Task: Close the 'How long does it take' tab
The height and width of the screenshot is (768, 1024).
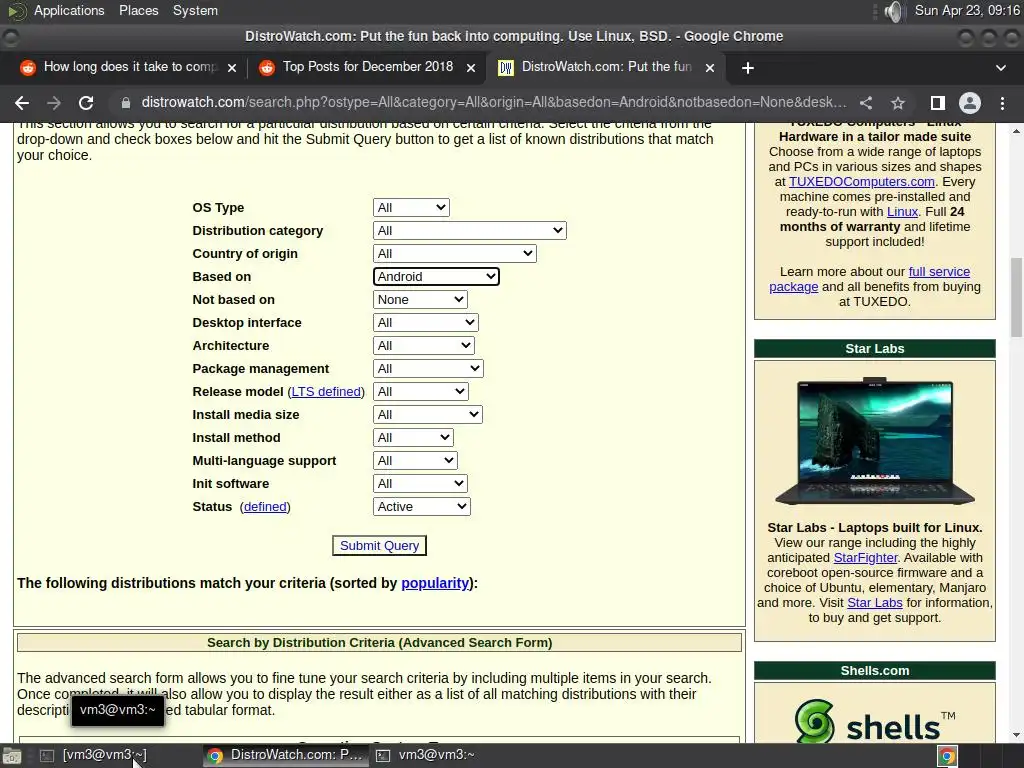Action: click(232, 68)
